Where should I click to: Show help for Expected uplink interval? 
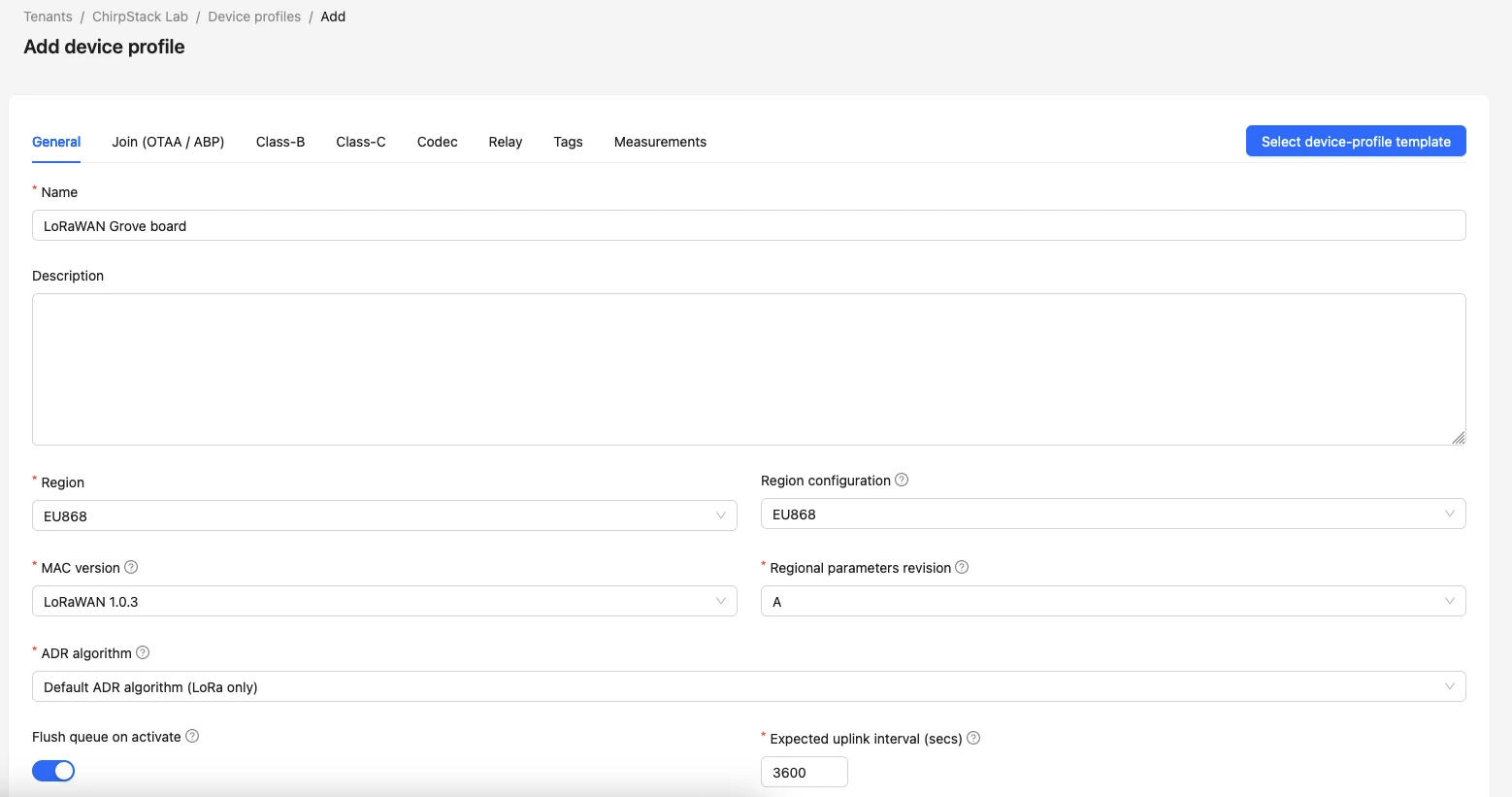click(x=973, y=738)
